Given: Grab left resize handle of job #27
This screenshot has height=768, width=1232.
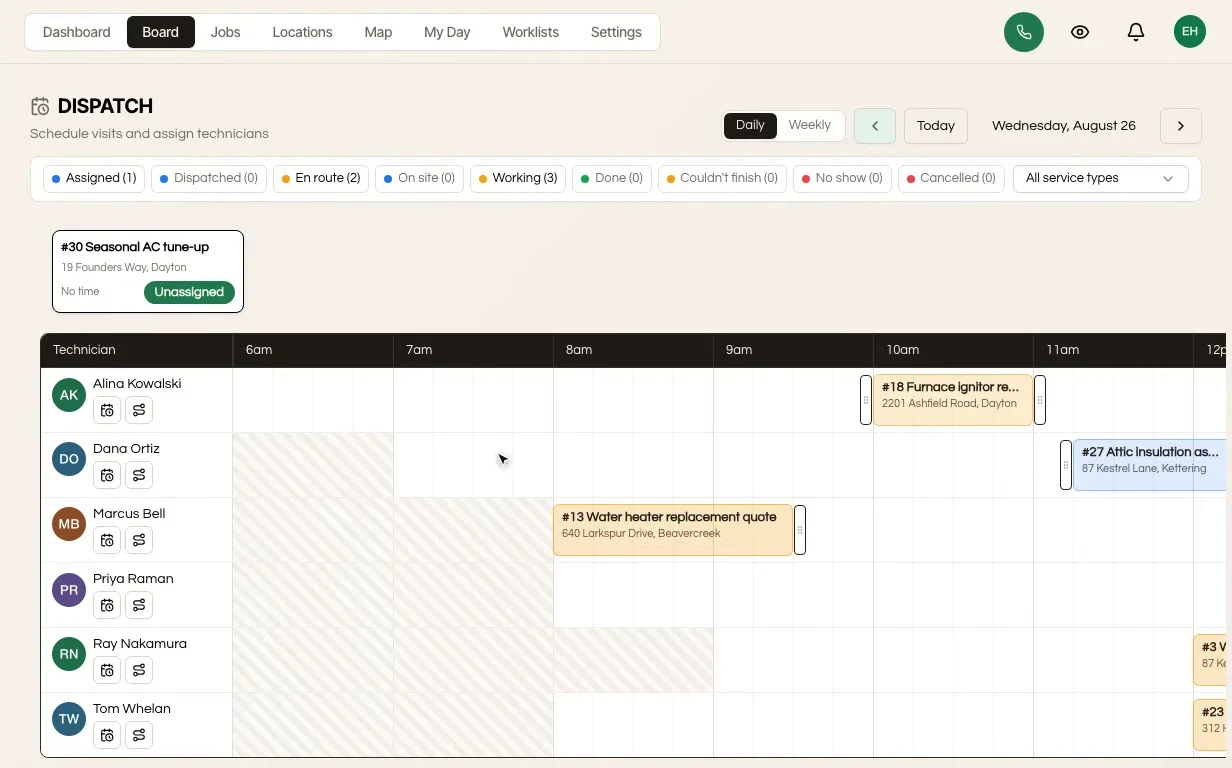Looking at the screenshot, I should coord(1066,465).
